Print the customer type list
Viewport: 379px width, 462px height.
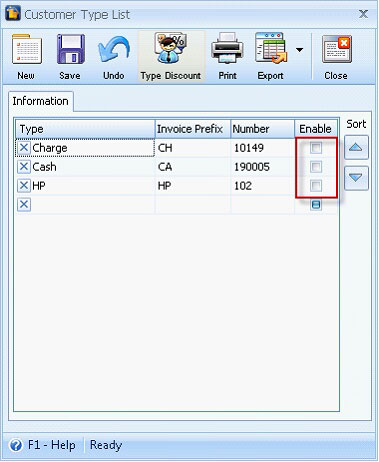[228, 57]
